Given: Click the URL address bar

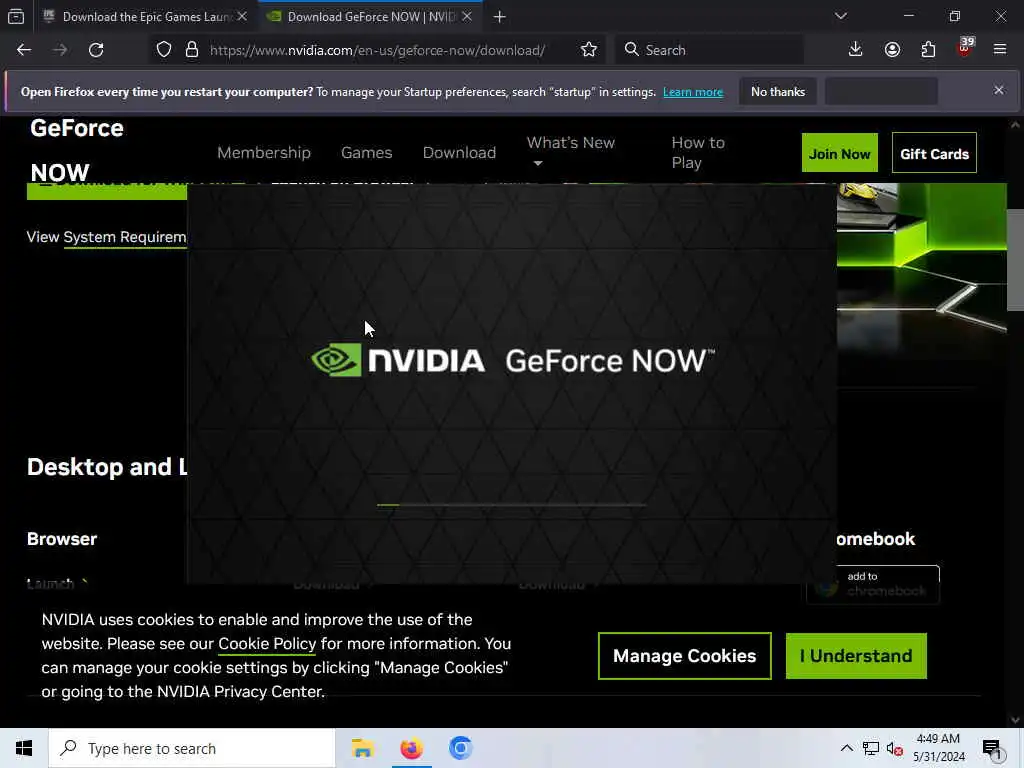Looking at the screenshot, I should (x=377, y=50).
